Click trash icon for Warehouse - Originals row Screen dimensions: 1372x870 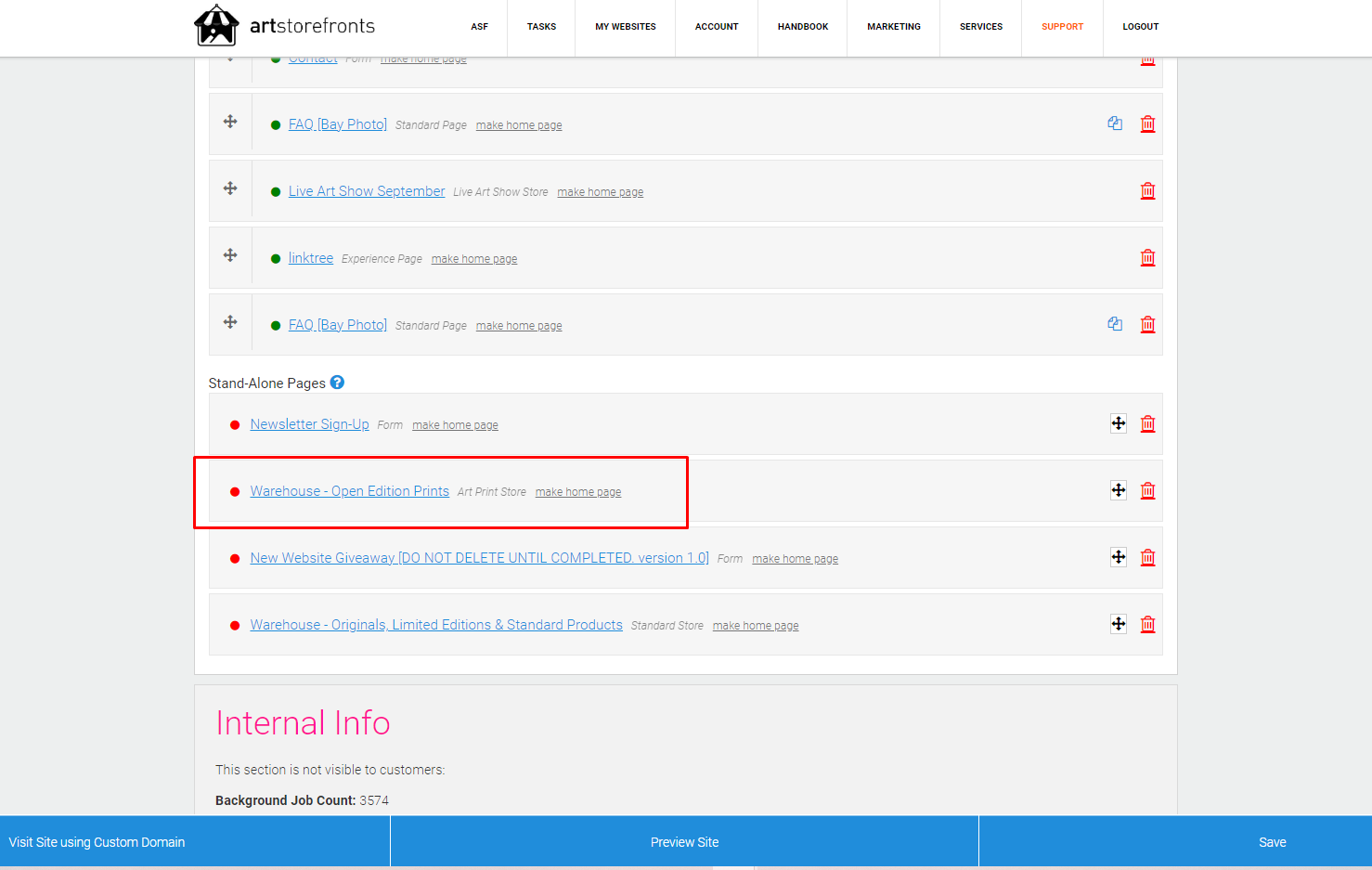tap(1147, 624)
